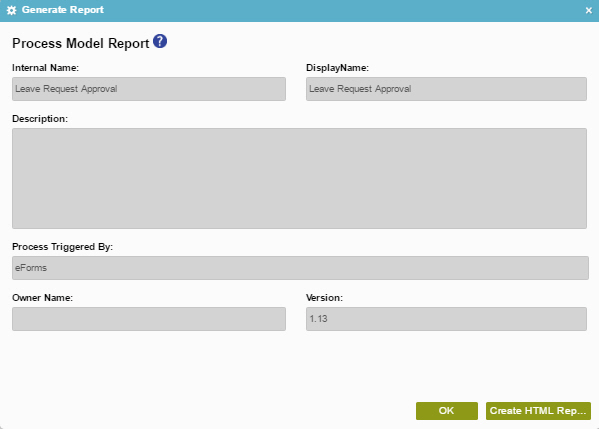Click the Internal Name label
Image resolution: width=599 pixels, height=429 pixels.
pos(45,68)
